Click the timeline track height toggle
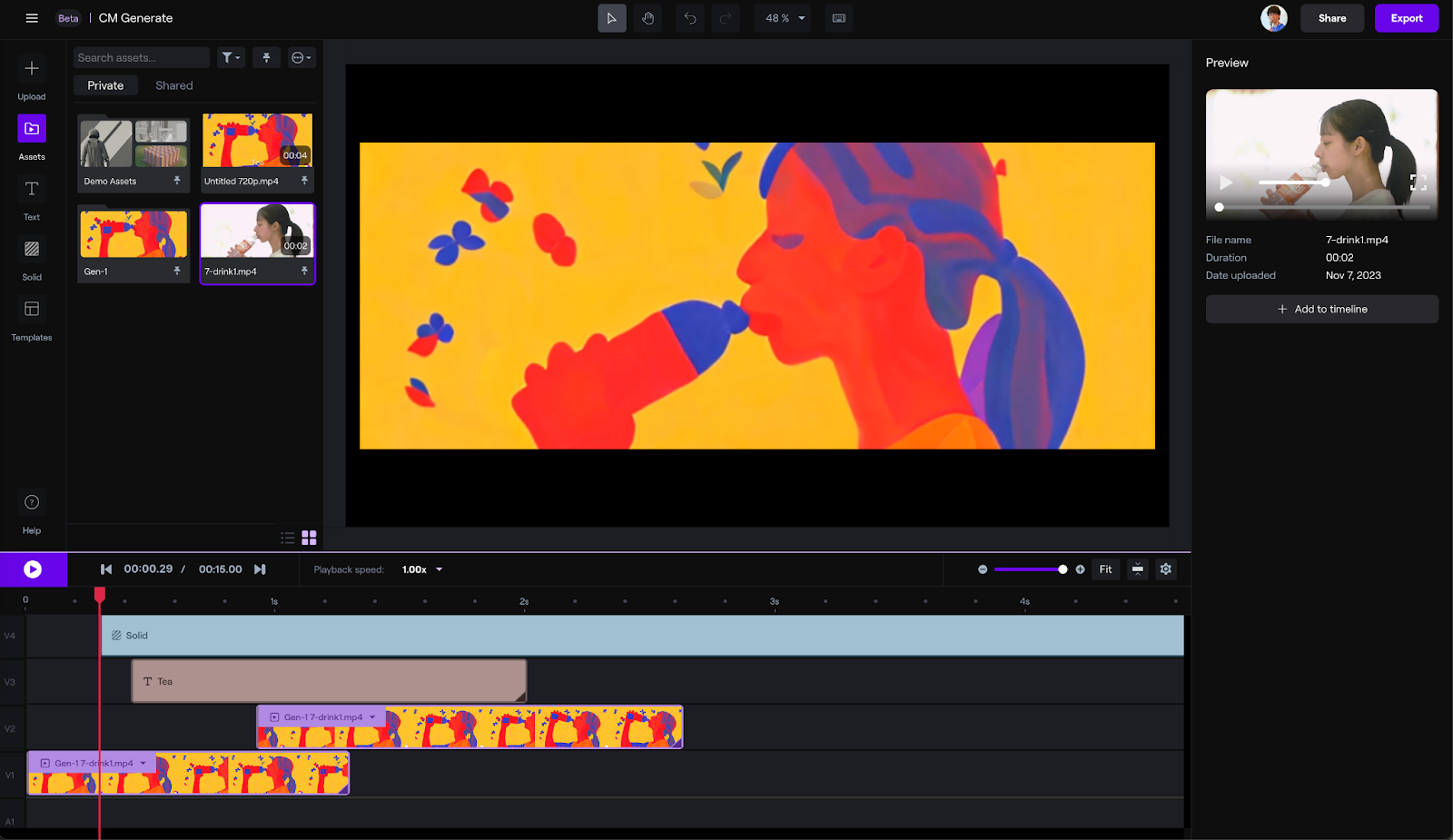 click(x=1137, y=569)
